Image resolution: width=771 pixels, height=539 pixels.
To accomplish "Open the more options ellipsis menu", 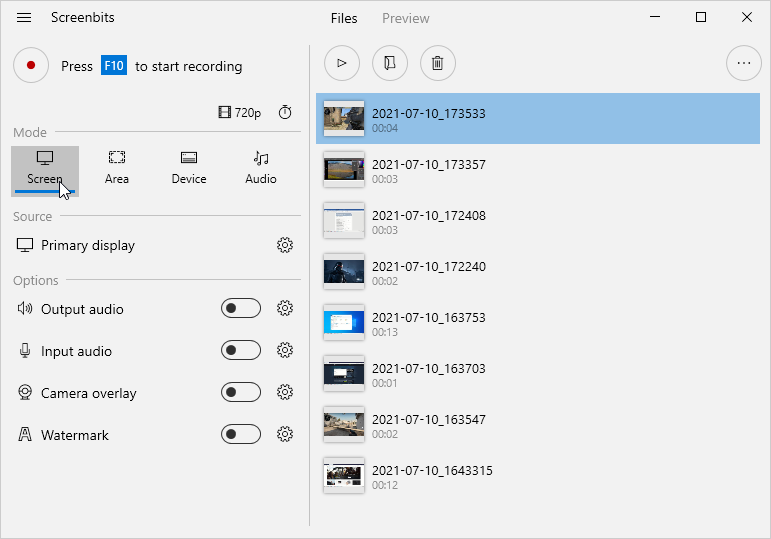I will coord(744,63).
